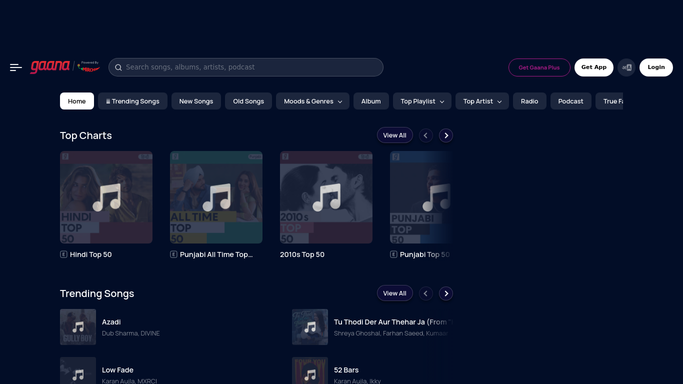This screenshot has height=384, width=683.
Task: Open the Trending Songs tab
Action: pyautogui.click(x=132, y=101)
